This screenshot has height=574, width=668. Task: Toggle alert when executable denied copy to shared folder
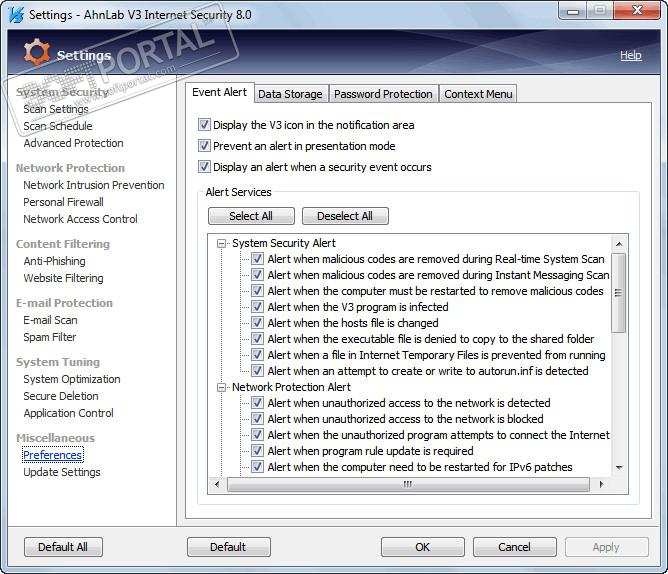tap(257, 338)
